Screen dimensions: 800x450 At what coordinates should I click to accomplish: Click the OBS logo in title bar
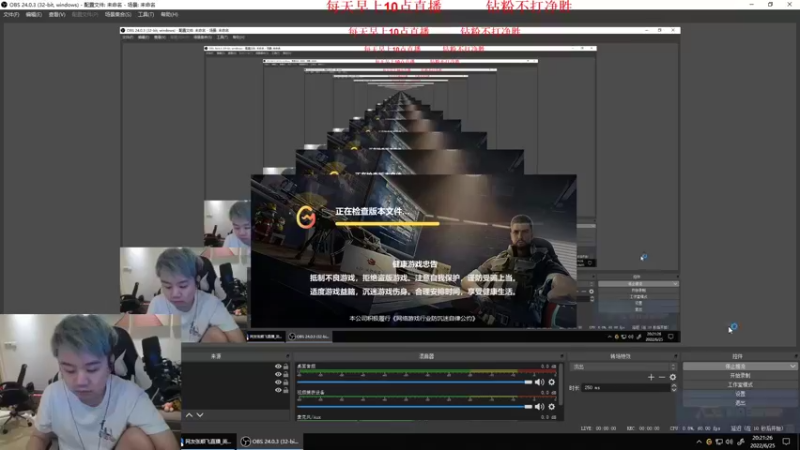(4, 4)
